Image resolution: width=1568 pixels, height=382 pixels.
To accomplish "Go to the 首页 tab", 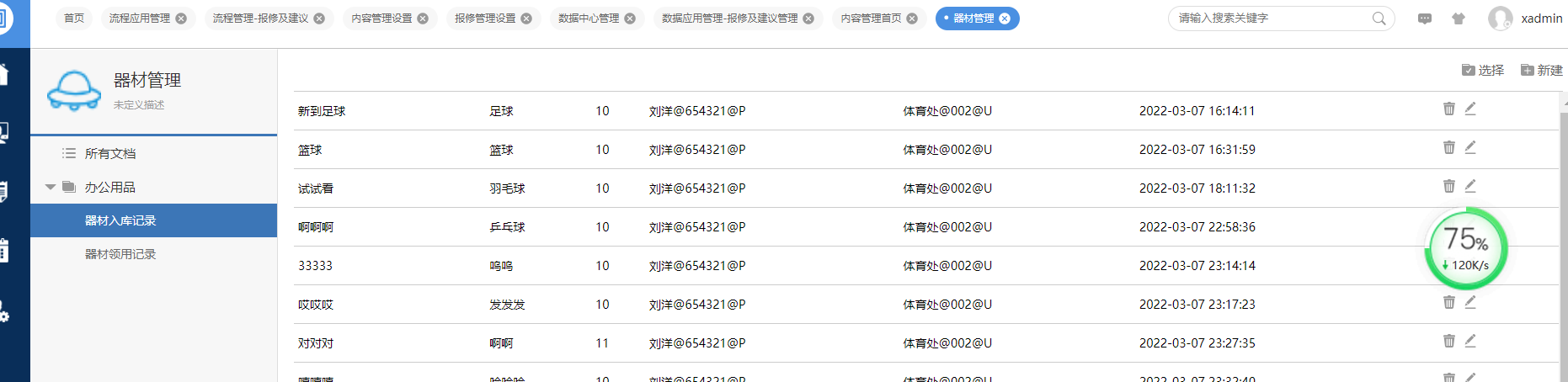I will [x=74, y=19].
